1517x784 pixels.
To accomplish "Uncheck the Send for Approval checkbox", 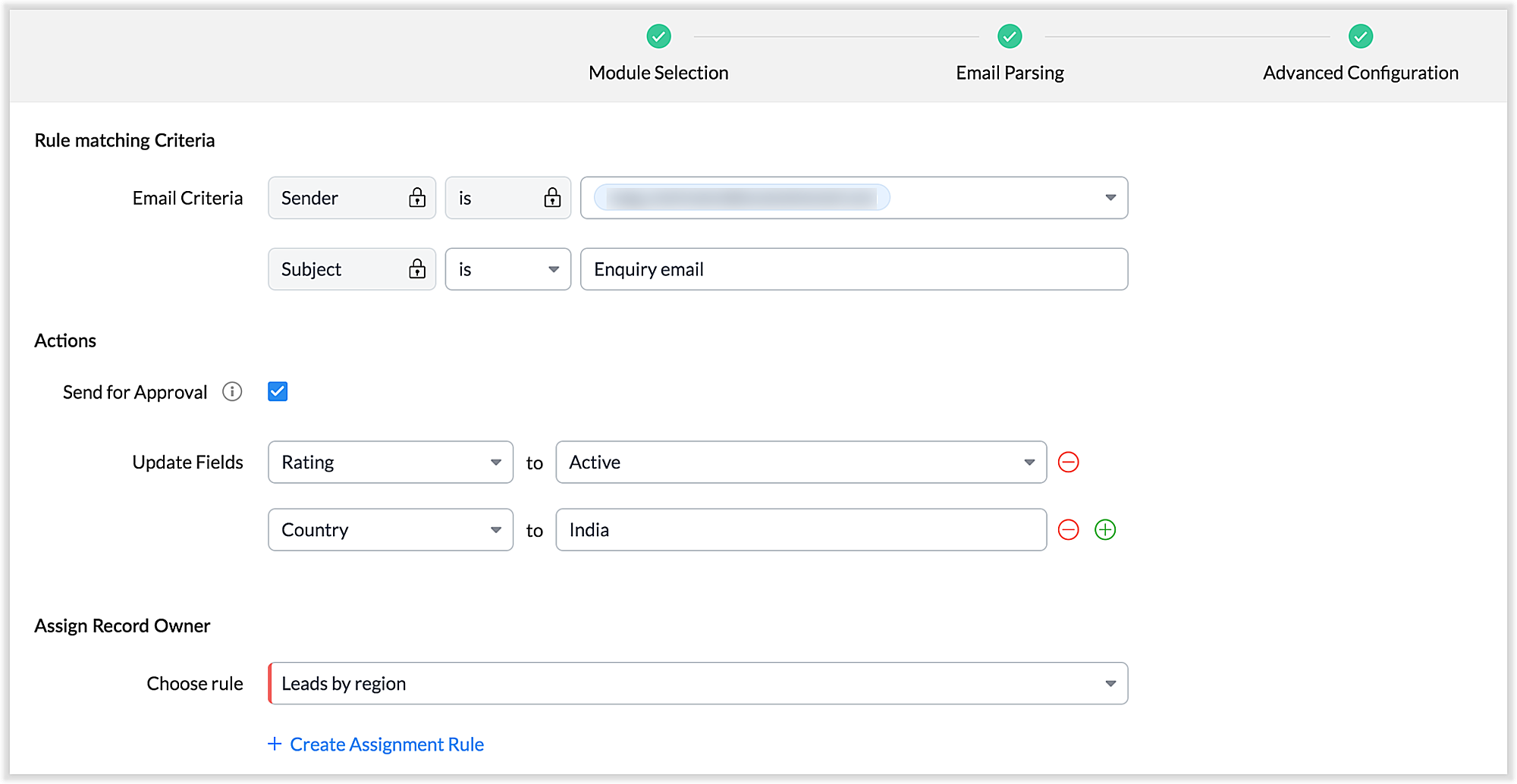I will pos(278,391).
